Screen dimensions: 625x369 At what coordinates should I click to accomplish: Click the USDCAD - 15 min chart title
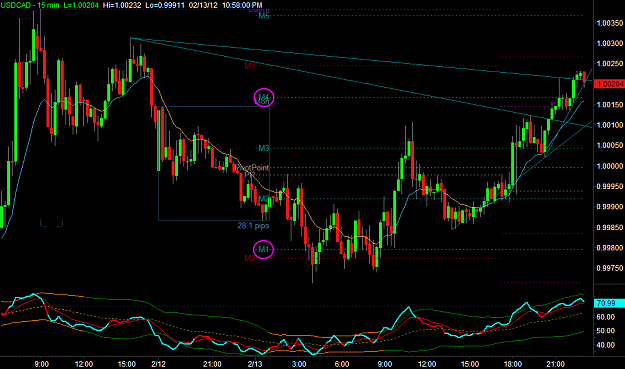[x=30, y=5]
